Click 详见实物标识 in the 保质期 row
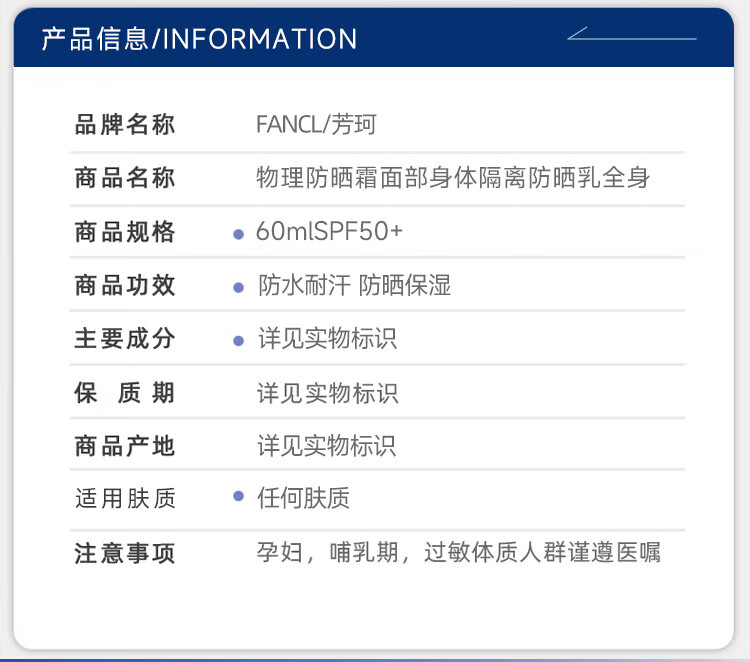 (x=327, y=393)
